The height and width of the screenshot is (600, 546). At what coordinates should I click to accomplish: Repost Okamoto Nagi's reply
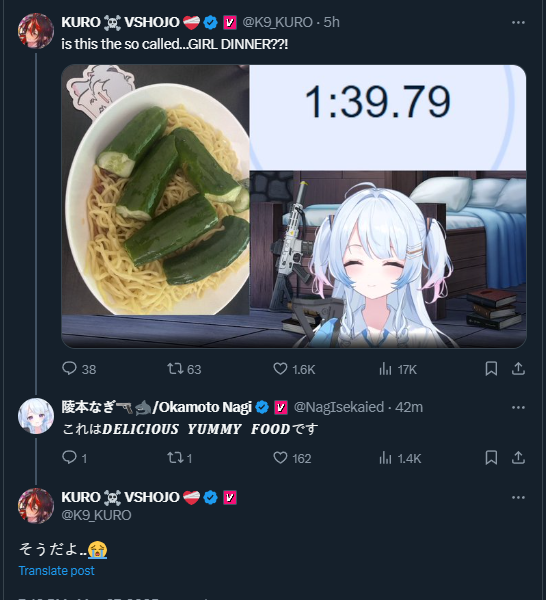point(175,458)
